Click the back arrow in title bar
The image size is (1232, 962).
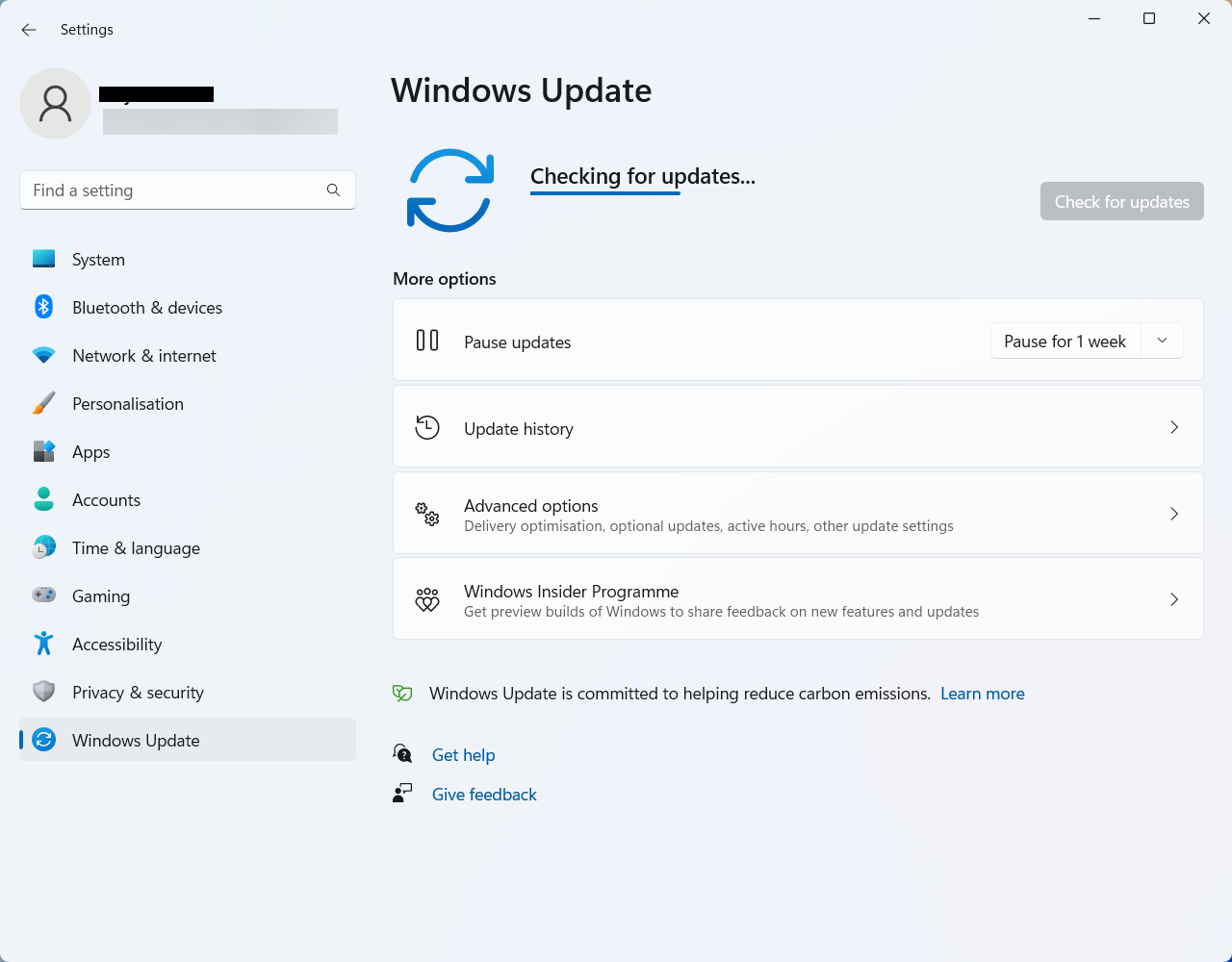pyautogui.click(x=29, y=30)
